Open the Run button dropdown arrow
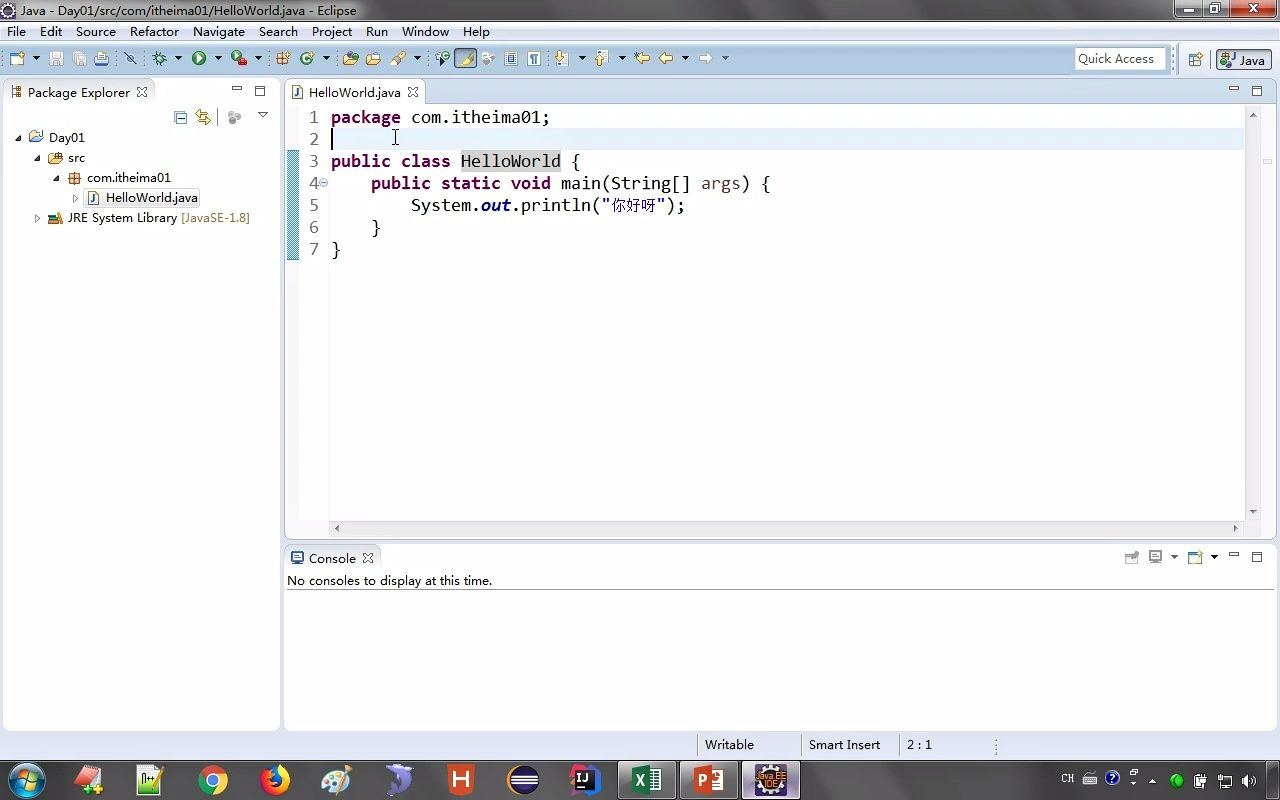 pos(218,59)
